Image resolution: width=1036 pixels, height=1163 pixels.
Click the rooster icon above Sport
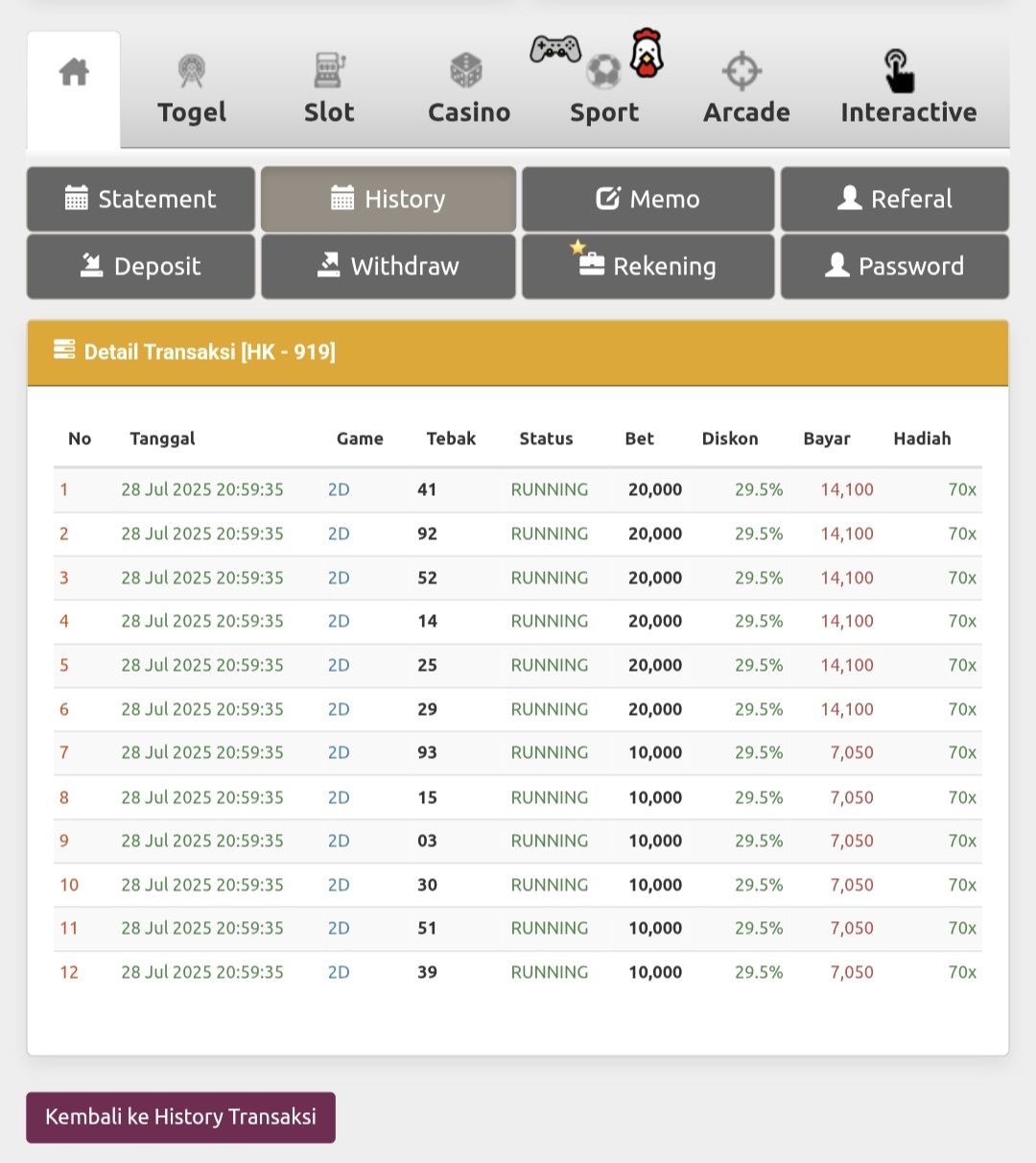coord(647,54)
